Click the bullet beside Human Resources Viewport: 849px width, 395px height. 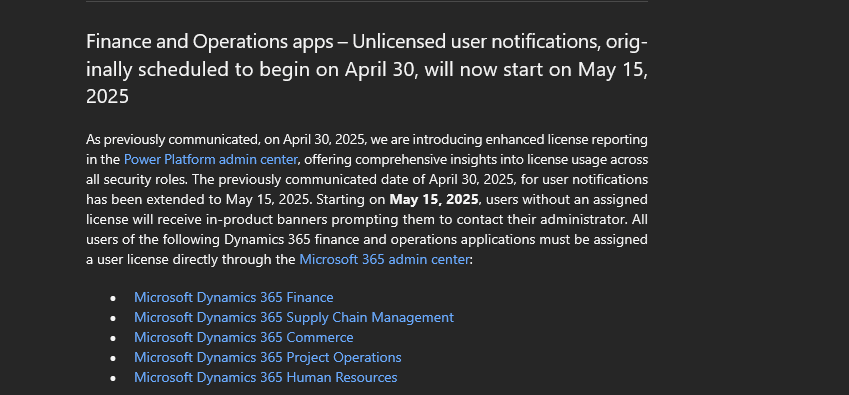click(x=113, y=378)
